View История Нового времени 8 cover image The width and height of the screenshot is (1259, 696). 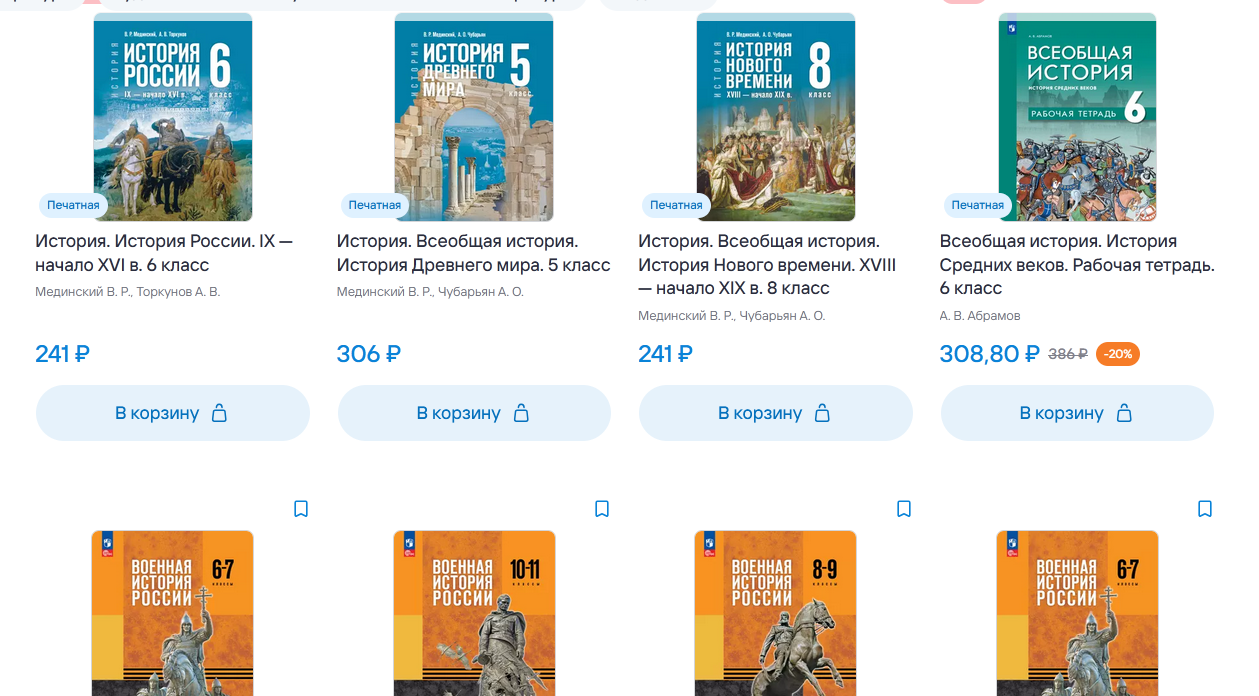(776, 116)
